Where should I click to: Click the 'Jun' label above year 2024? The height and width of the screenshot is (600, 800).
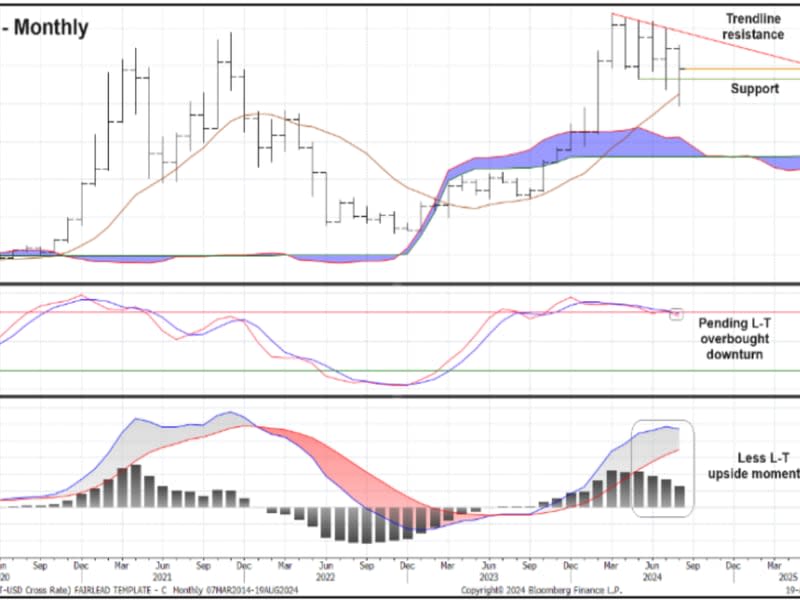[652, 566]
